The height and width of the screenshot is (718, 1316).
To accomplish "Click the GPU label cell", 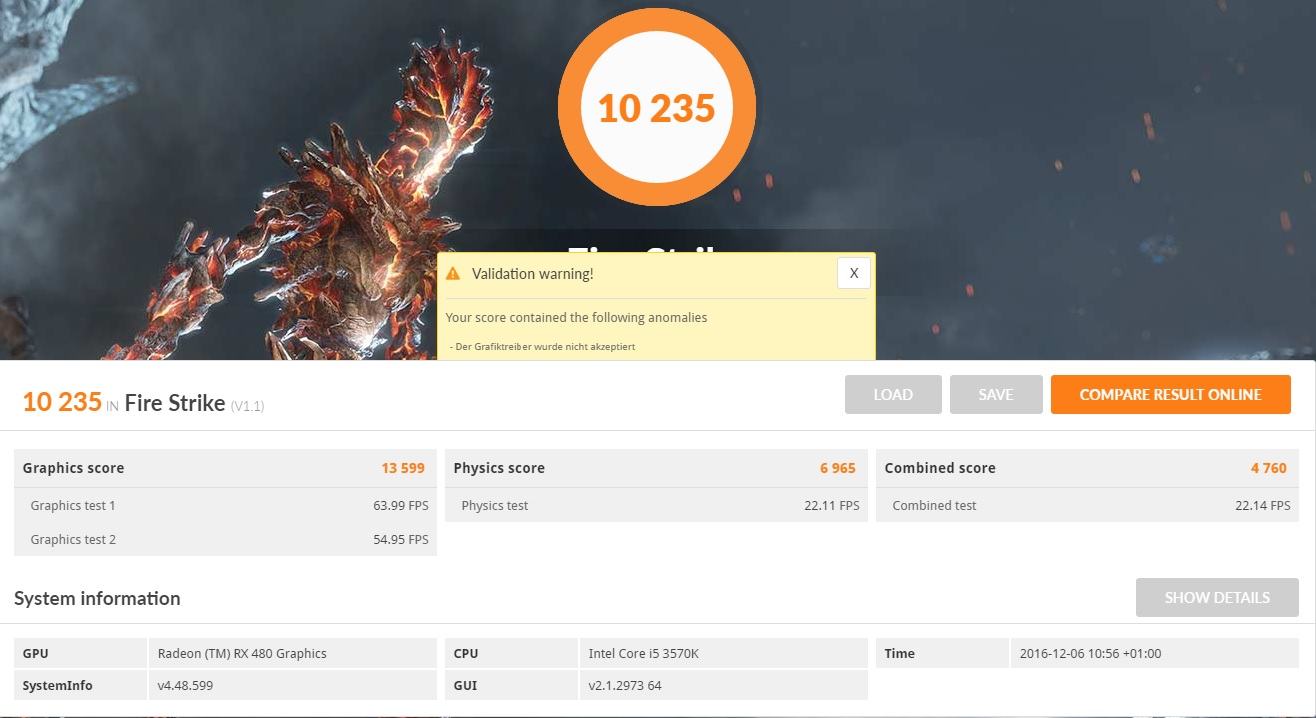I will point(81,654).
